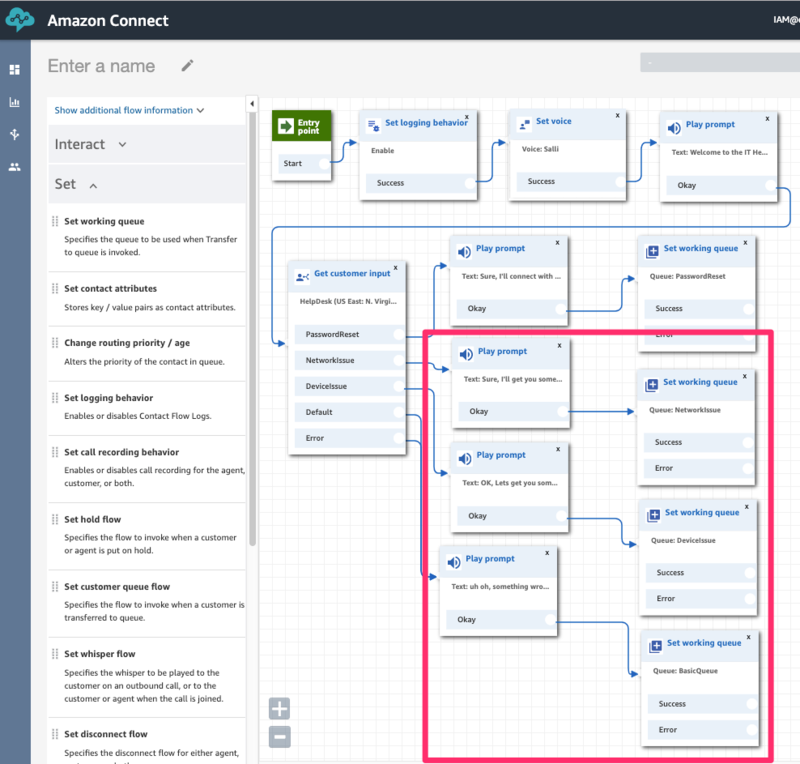Screen dimensions: 800x764
Task: Open the 'Set voice' block title
Action: click(554, 121)
